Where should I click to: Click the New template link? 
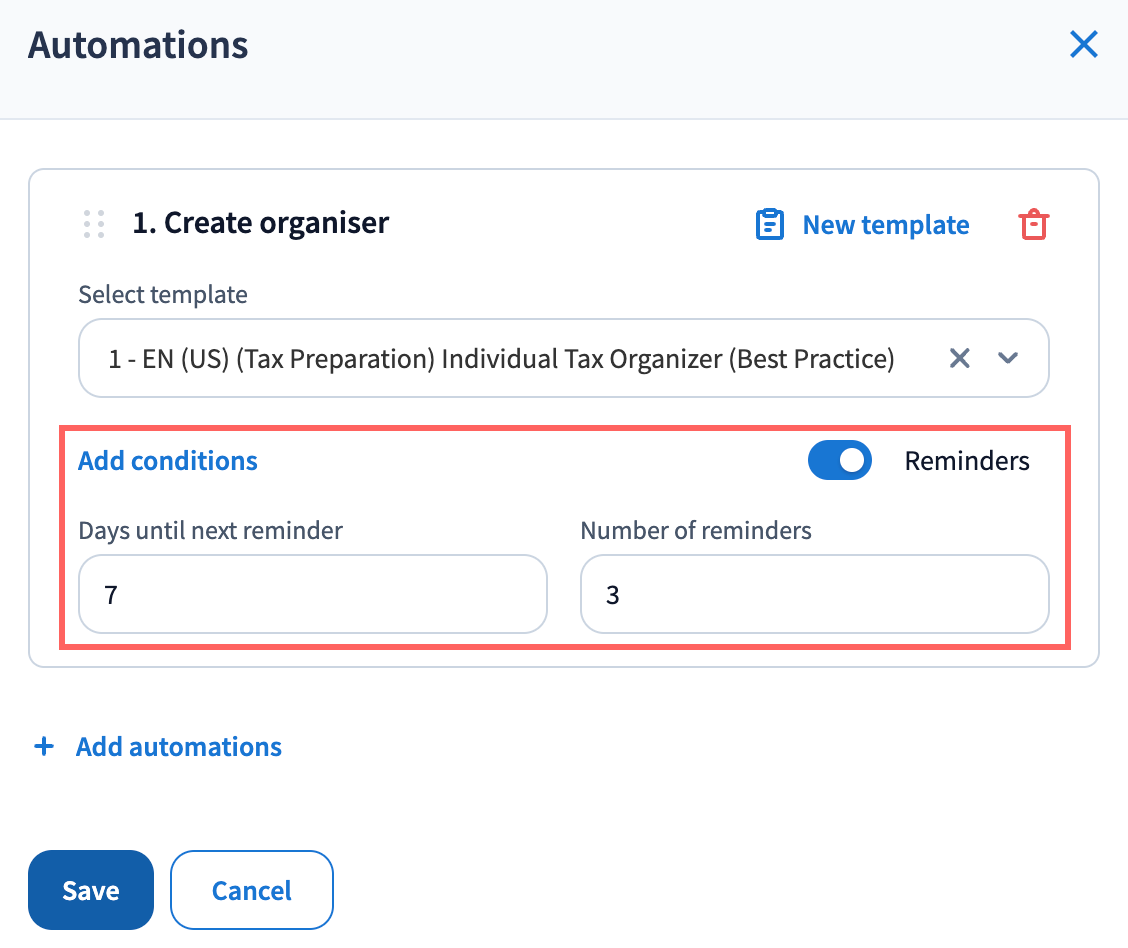click(885, 225)
